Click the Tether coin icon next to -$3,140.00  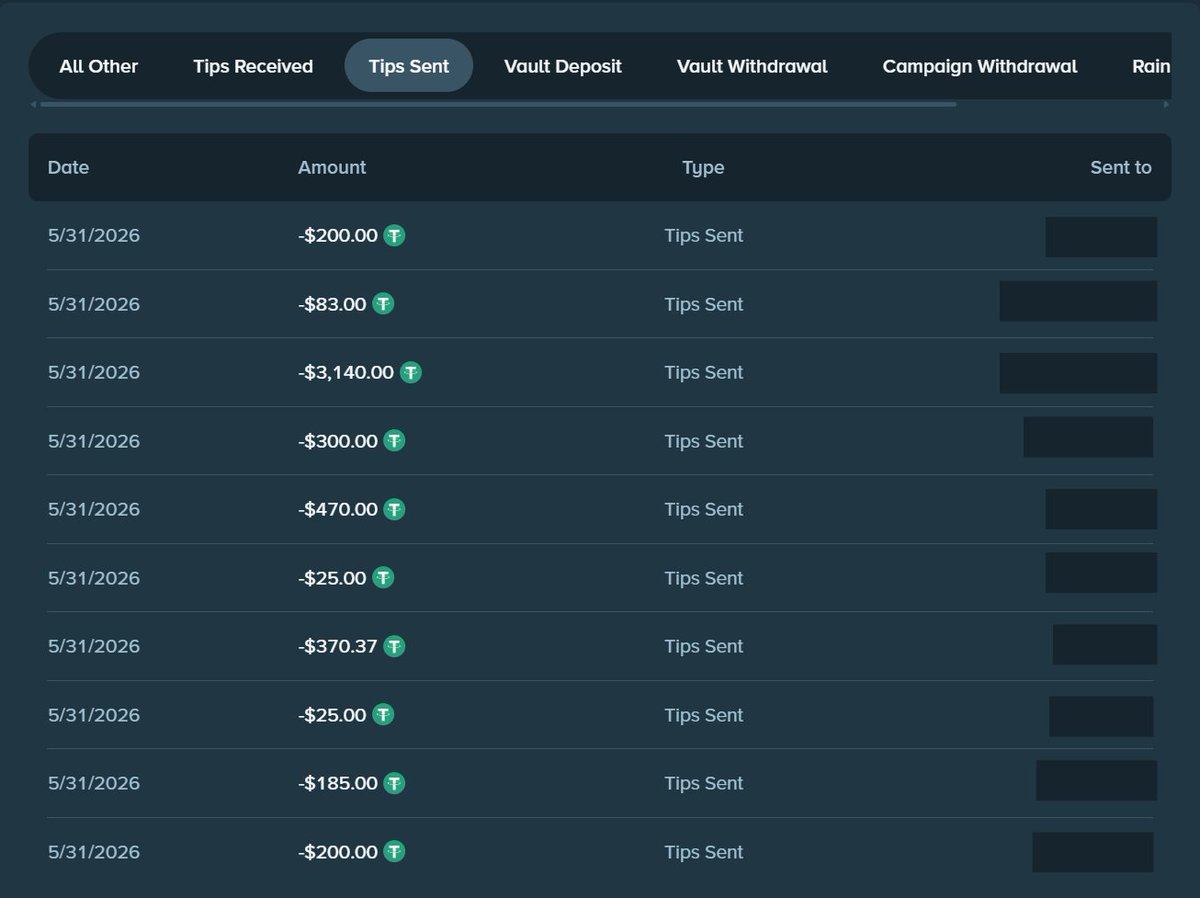(x=411, y=372)
